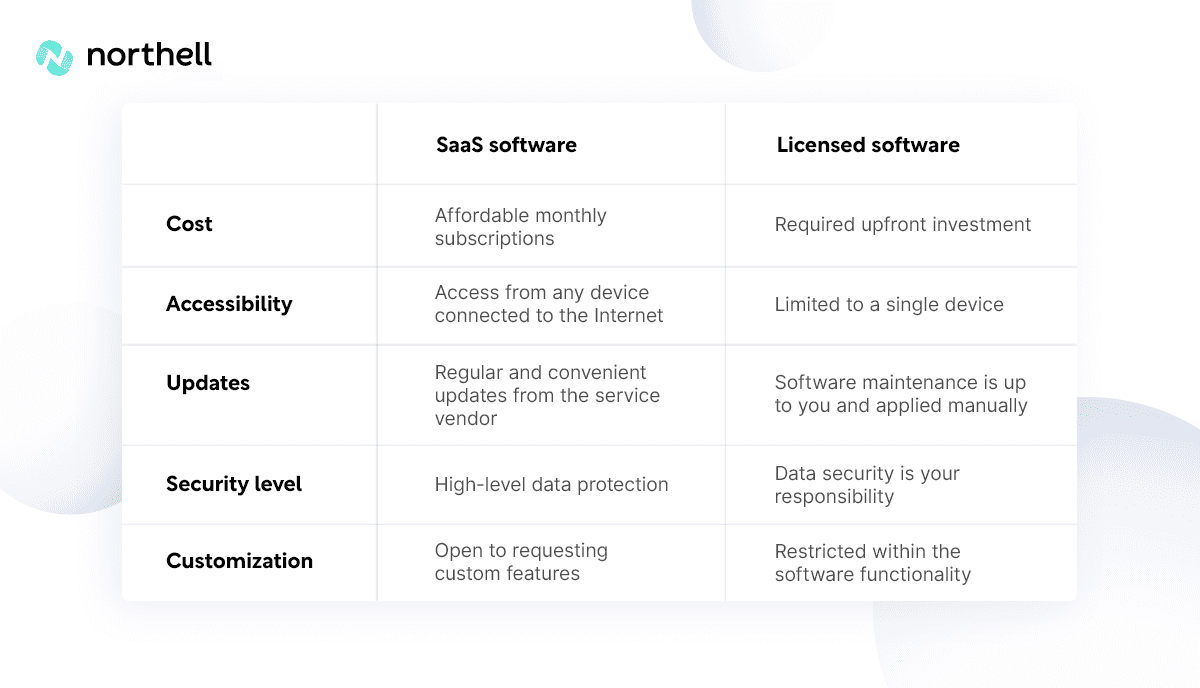Viewport: 1200px width, 688px height.
Task: Click Software maintenance is up to you
Action: coord(901,394)
